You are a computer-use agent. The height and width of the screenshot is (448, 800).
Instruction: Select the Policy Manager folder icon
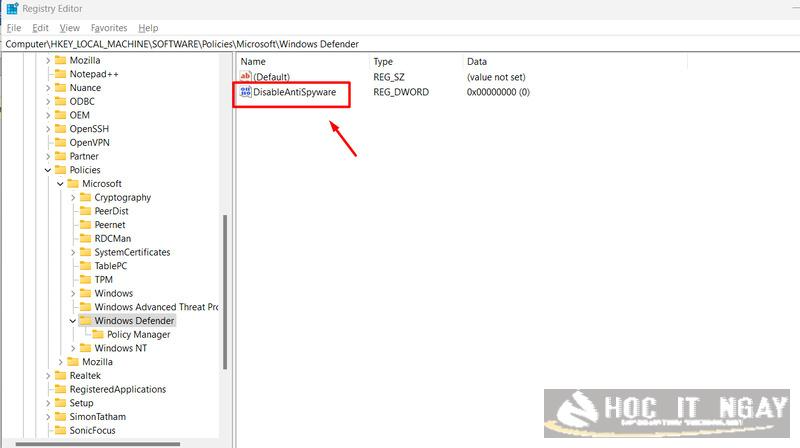pyautogui.click(x=98, y=334)
